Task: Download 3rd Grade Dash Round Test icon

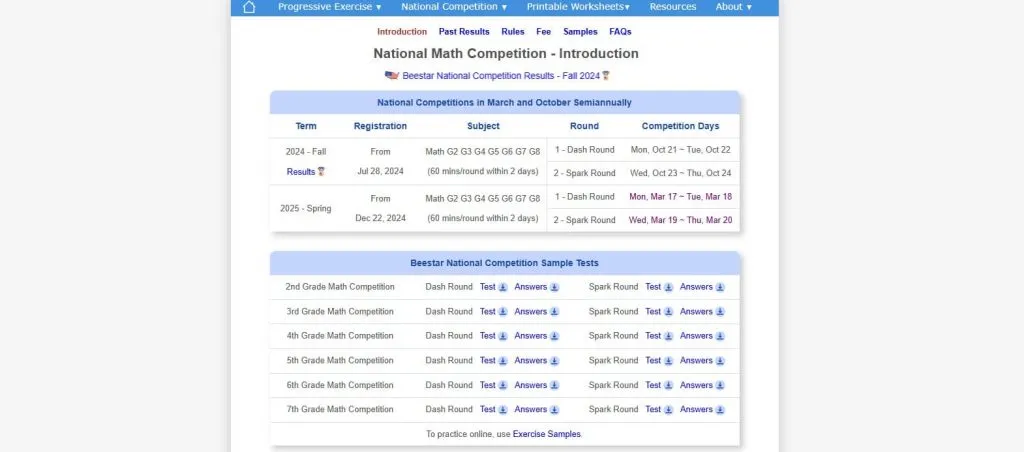Action: 503,312
